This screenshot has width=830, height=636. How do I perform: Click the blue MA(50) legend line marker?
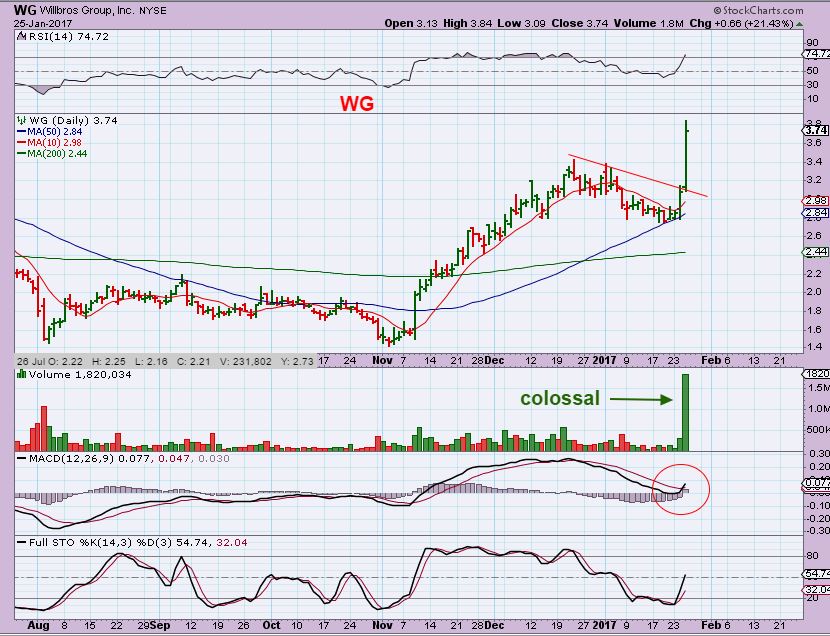pyautogui.click(x=22, y=132)
